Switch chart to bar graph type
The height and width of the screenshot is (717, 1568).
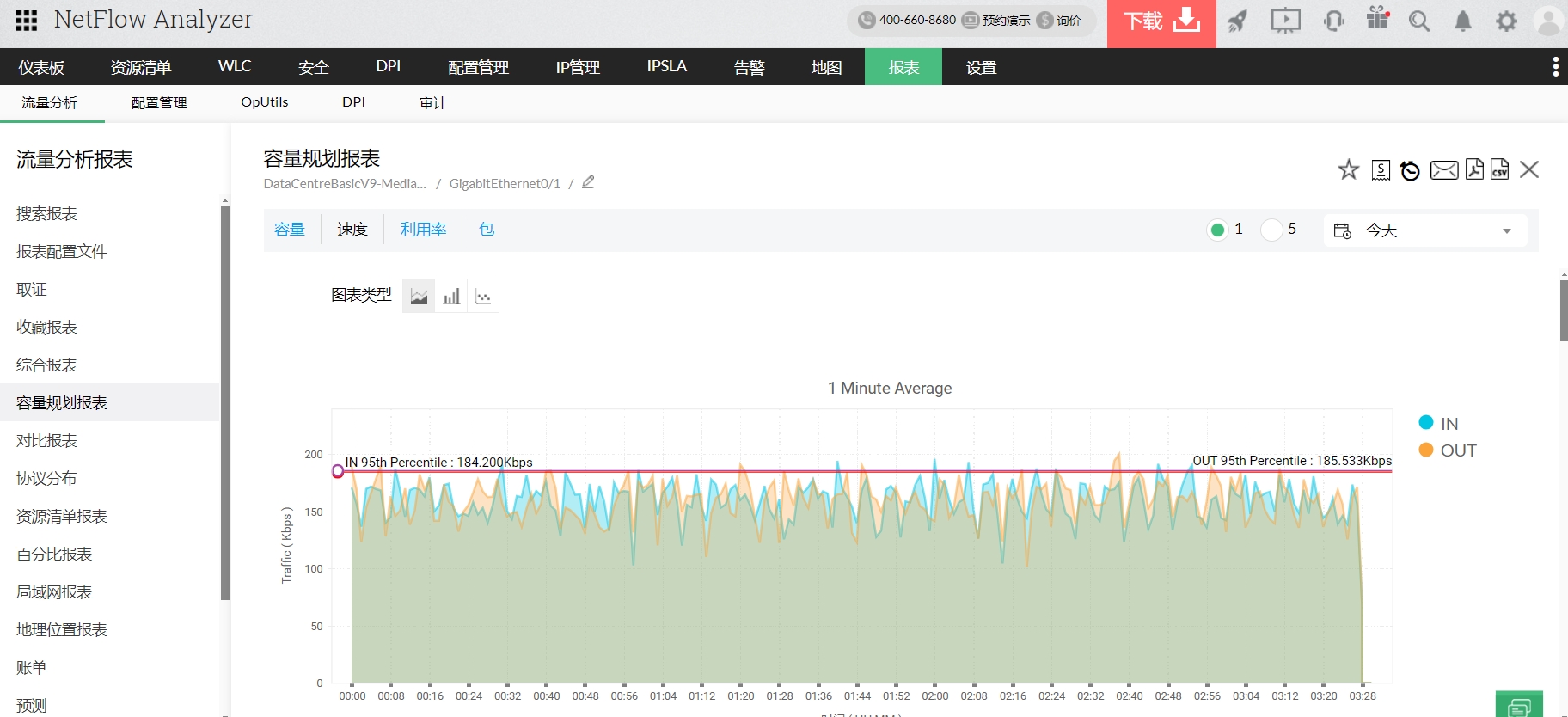point(451,297)
